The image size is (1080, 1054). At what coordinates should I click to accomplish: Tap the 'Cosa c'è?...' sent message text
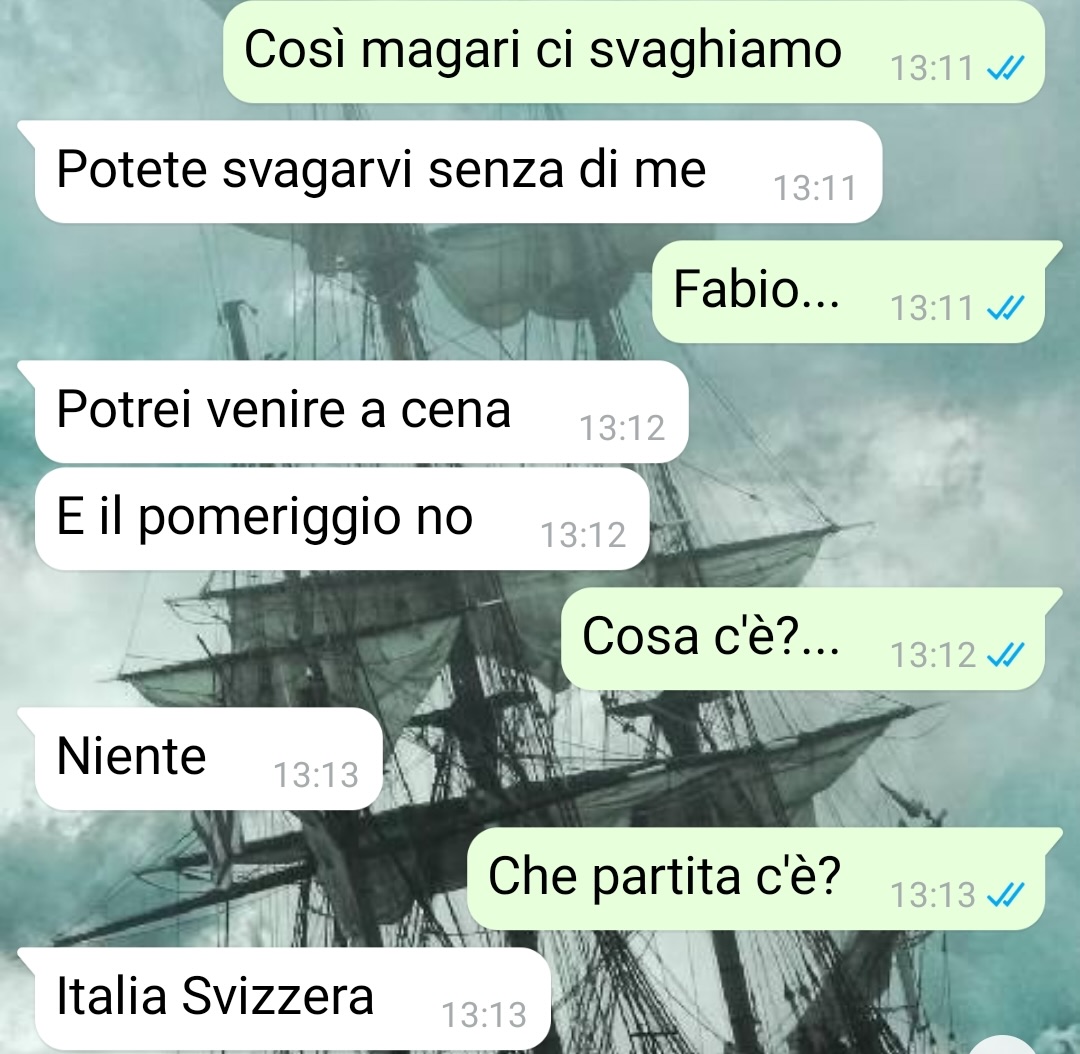point(711,637)
